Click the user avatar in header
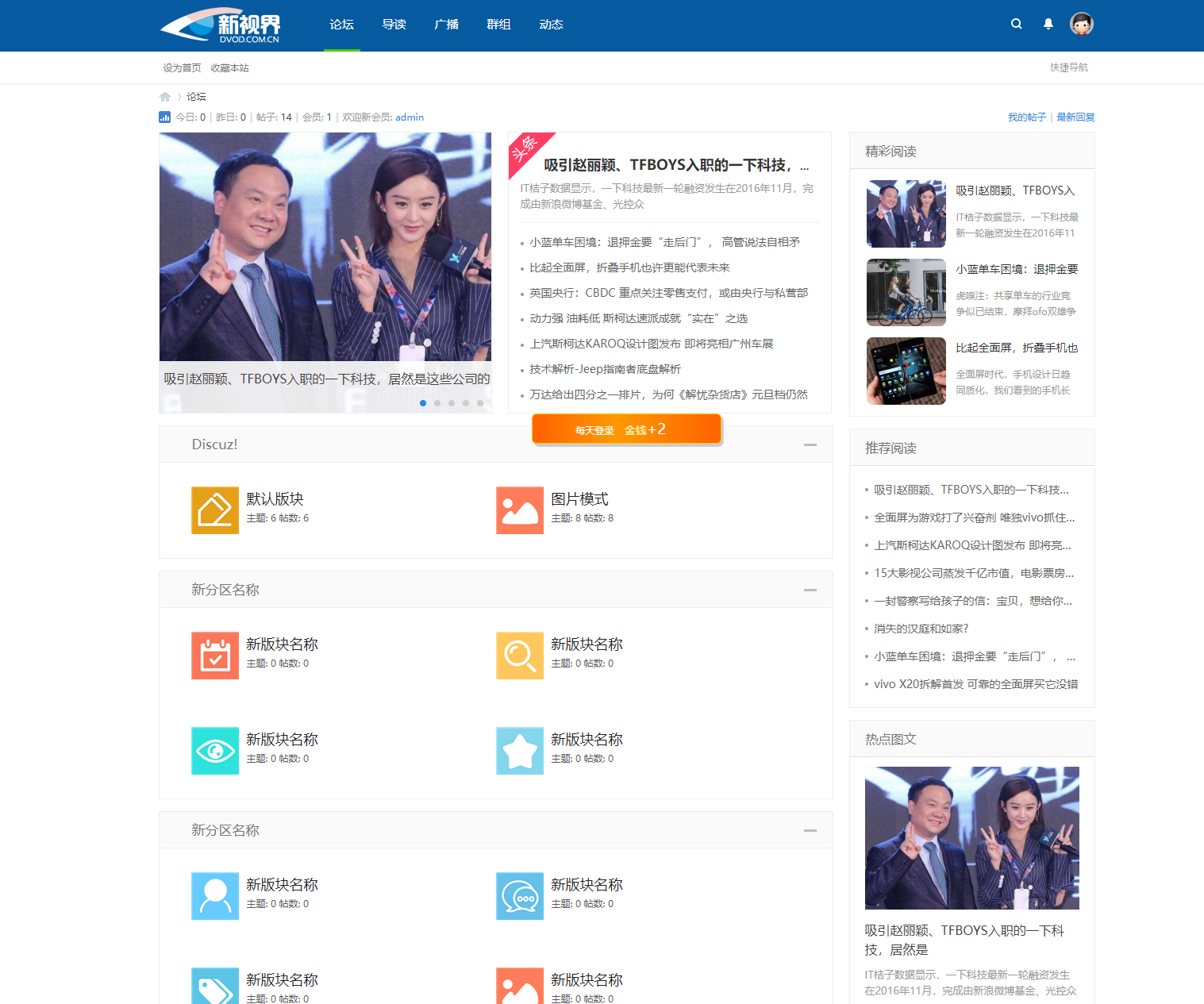Screen dimensions: 1204x1004 1081,24
